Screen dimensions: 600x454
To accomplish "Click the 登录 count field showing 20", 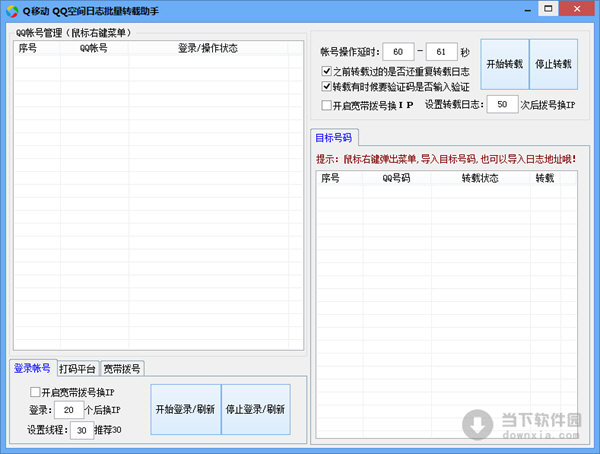I will point(68,410).
